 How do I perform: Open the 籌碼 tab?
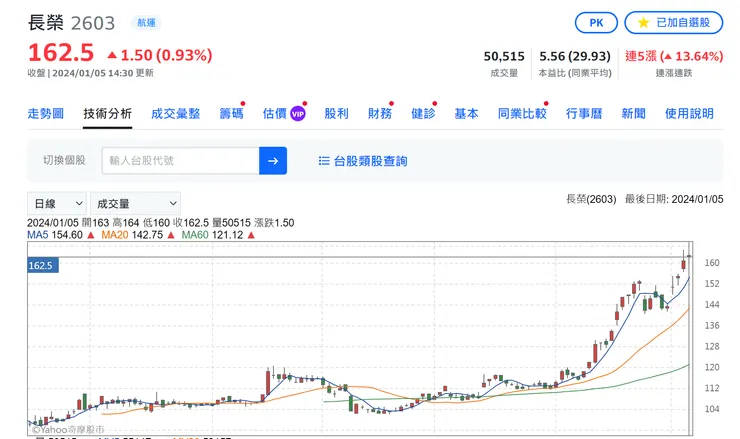[x=231, y=114]
